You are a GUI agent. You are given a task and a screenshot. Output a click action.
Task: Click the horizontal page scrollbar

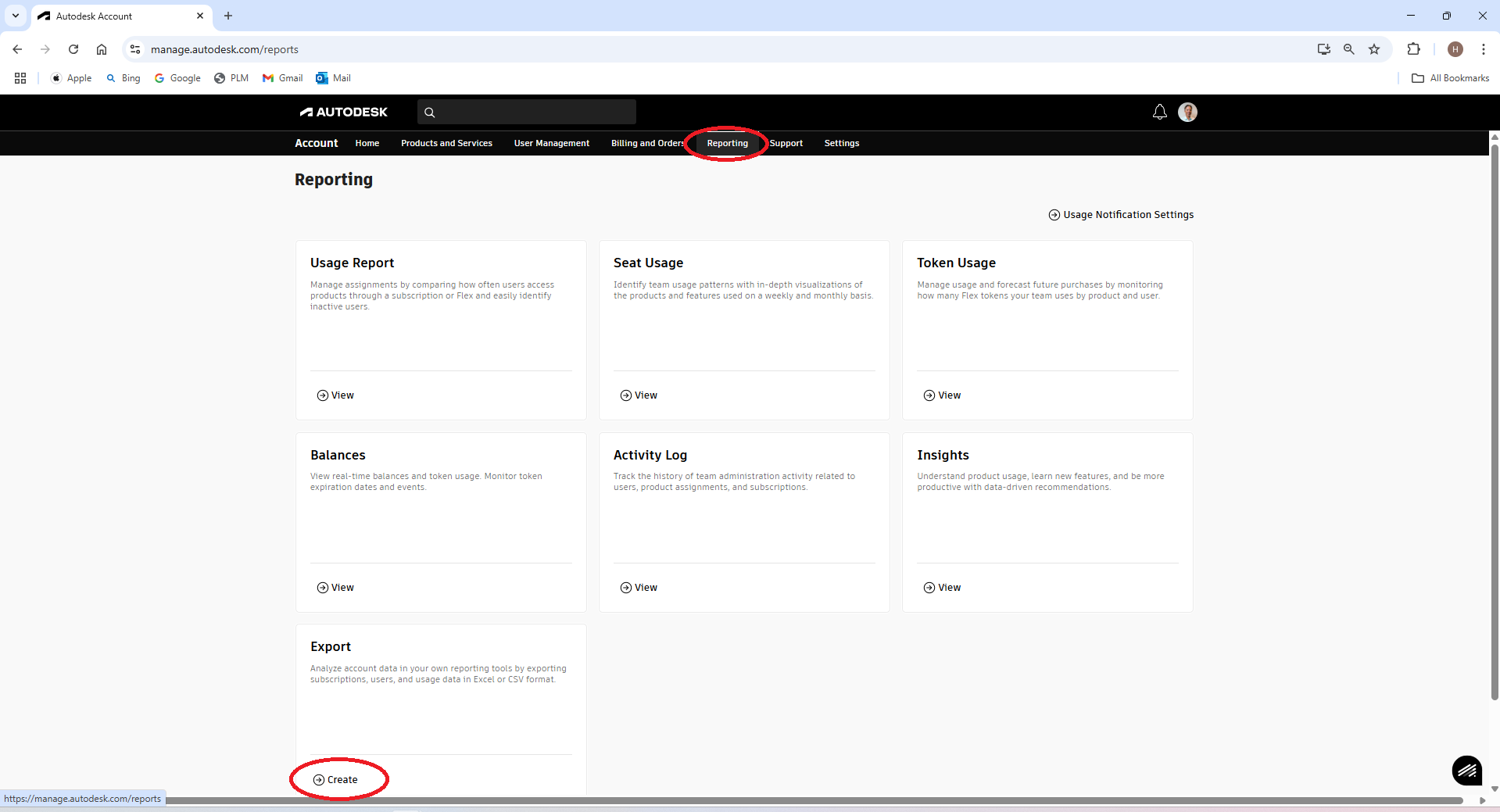(x=814, y=800)
